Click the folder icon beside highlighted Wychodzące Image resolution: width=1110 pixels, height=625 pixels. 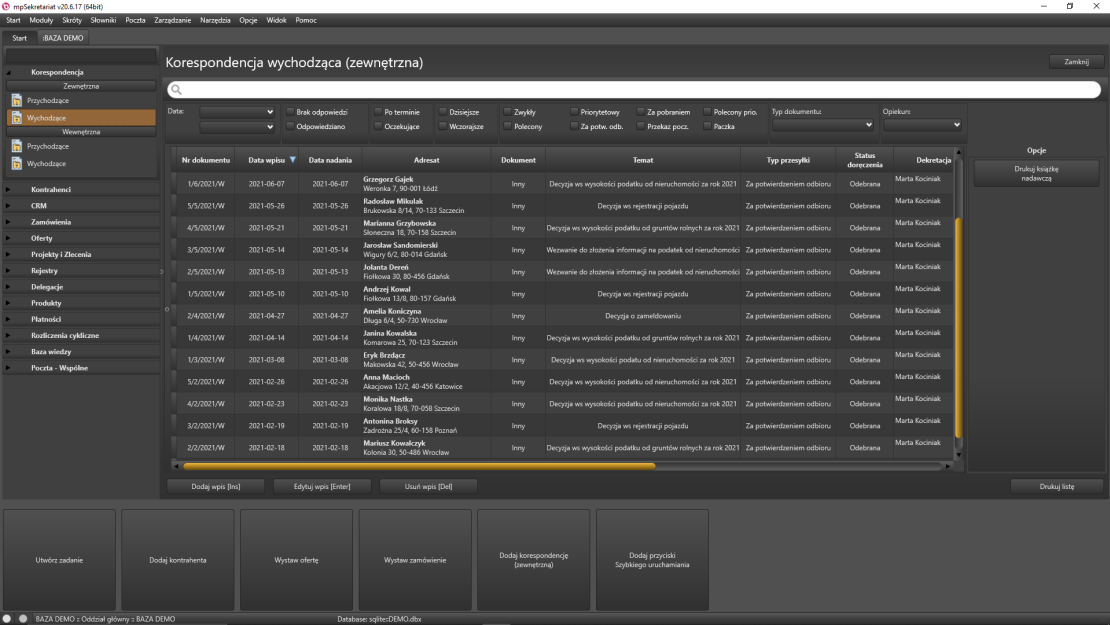pos(16,118)
